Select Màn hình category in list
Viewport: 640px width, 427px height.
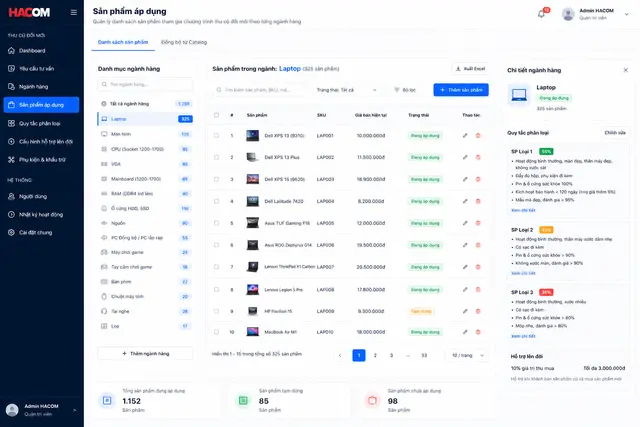coord(145,134)
